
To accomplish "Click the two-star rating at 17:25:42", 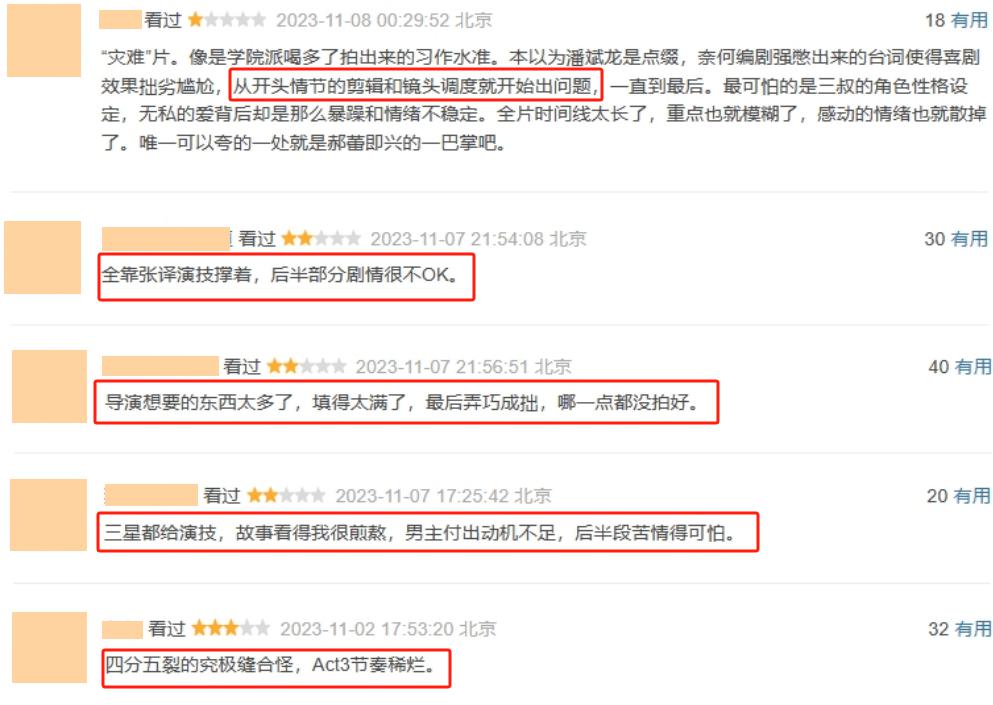I will tap(286, 495).
